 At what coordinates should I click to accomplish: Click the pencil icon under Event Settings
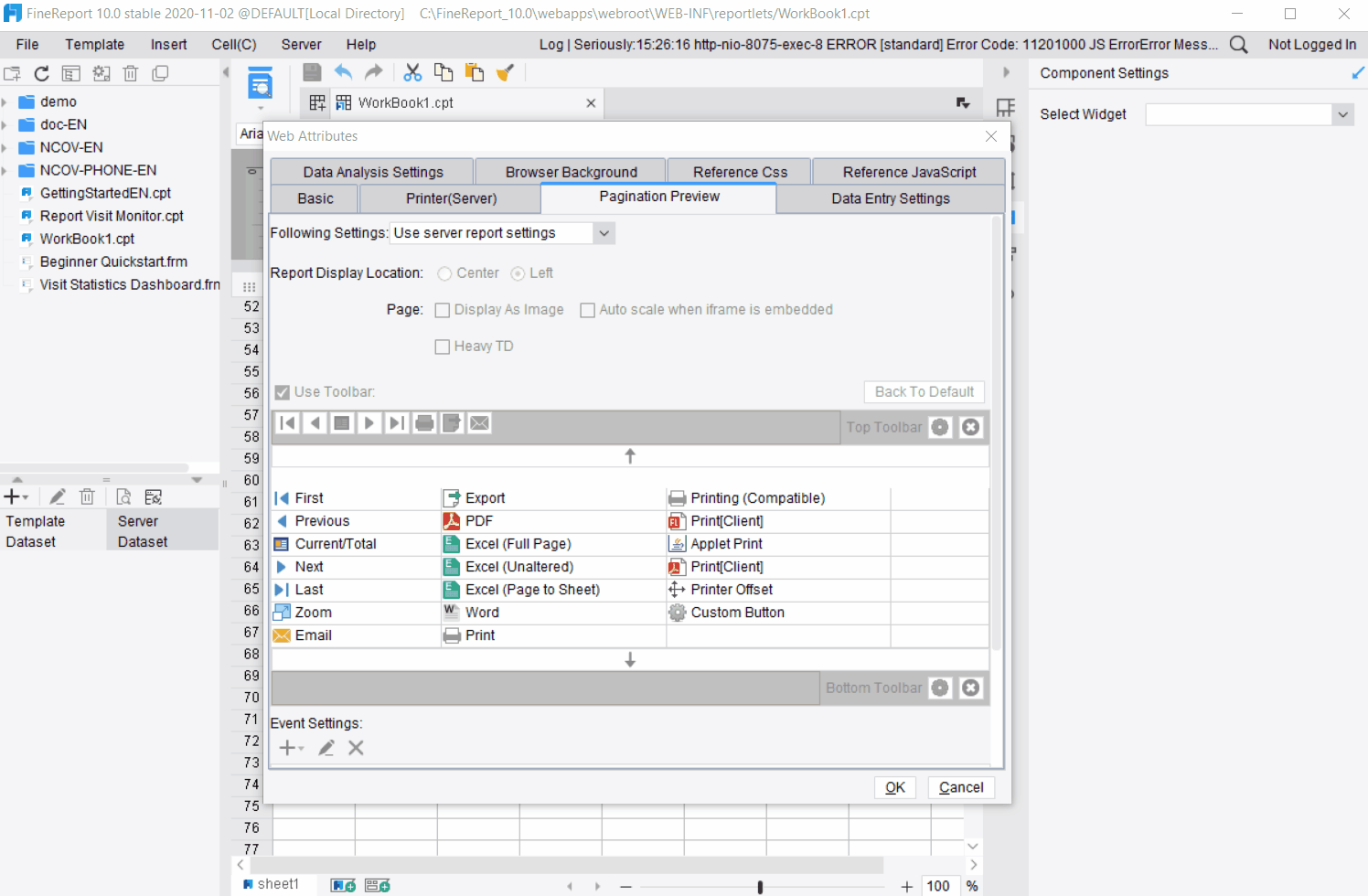[x=326, y=748]
